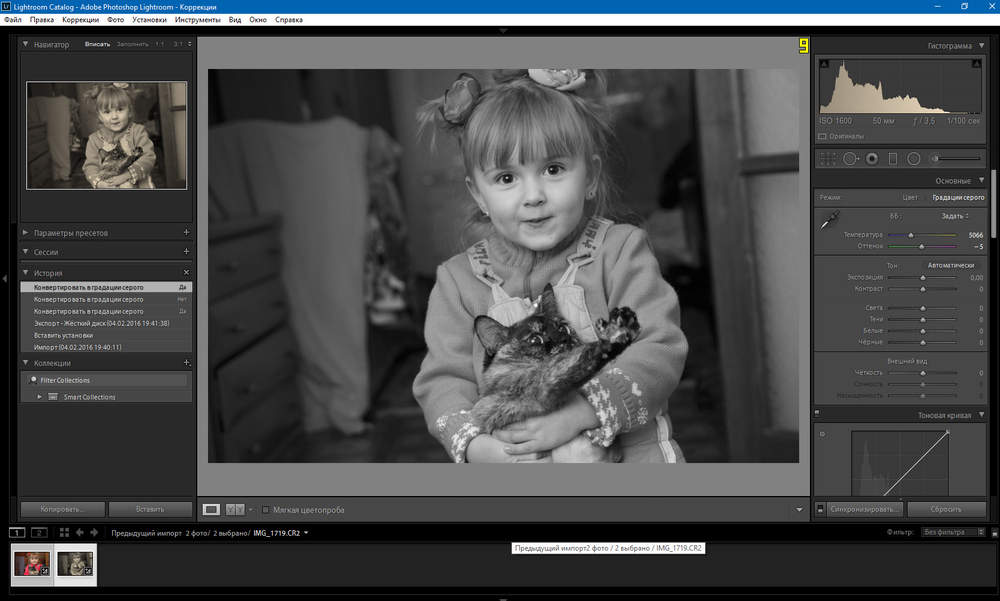Viewport: 1000px width, 601px height.
Task: Toggle the Оригиналы checkbox under the histogram
Action: coord(822,136)
